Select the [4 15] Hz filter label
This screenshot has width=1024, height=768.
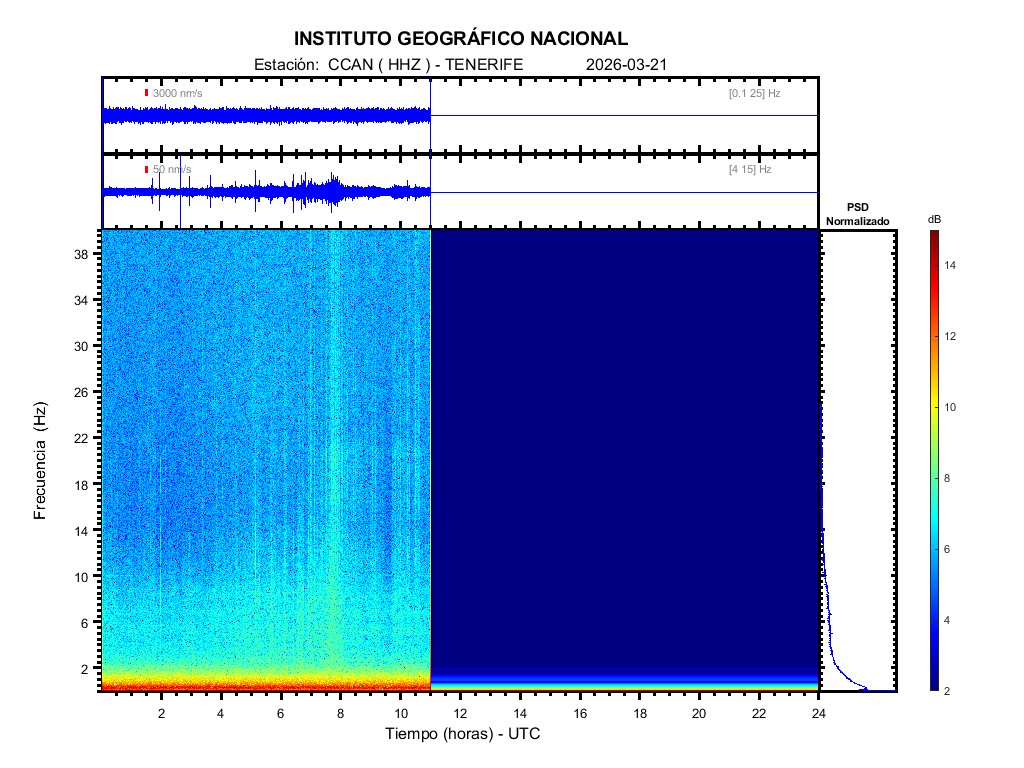coord(750,170)
